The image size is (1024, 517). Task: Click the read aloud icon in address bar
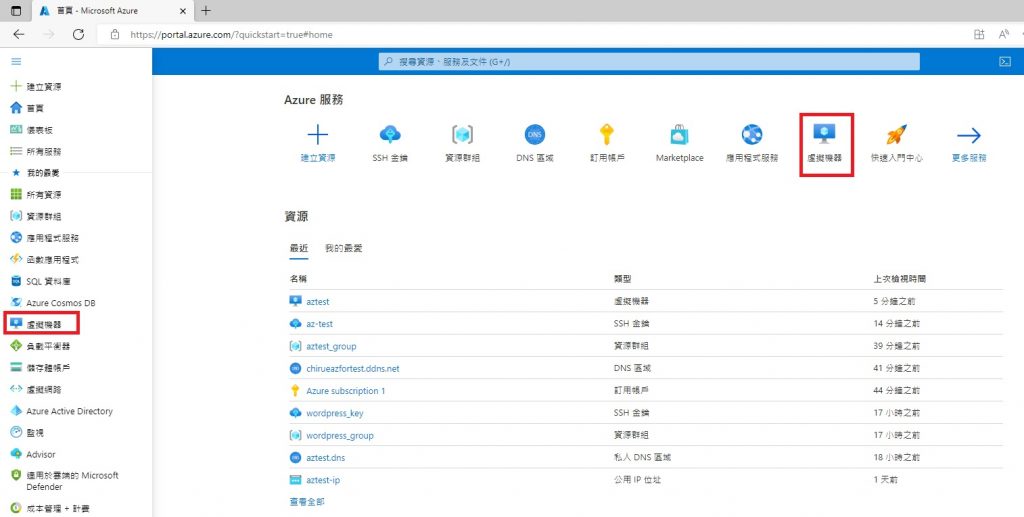pos(1004,35)
